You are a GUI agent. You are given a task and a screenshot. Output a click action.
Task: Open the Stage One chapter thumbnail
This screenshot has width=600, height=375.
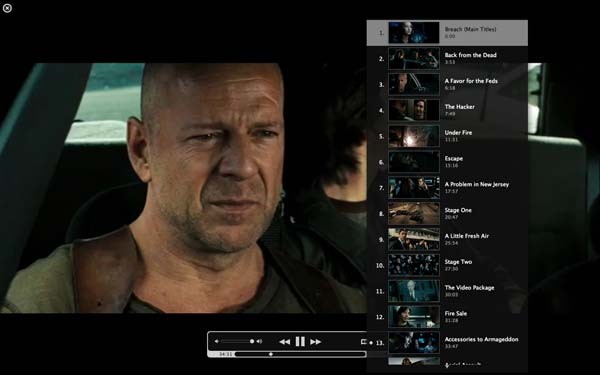coord(414,214)
